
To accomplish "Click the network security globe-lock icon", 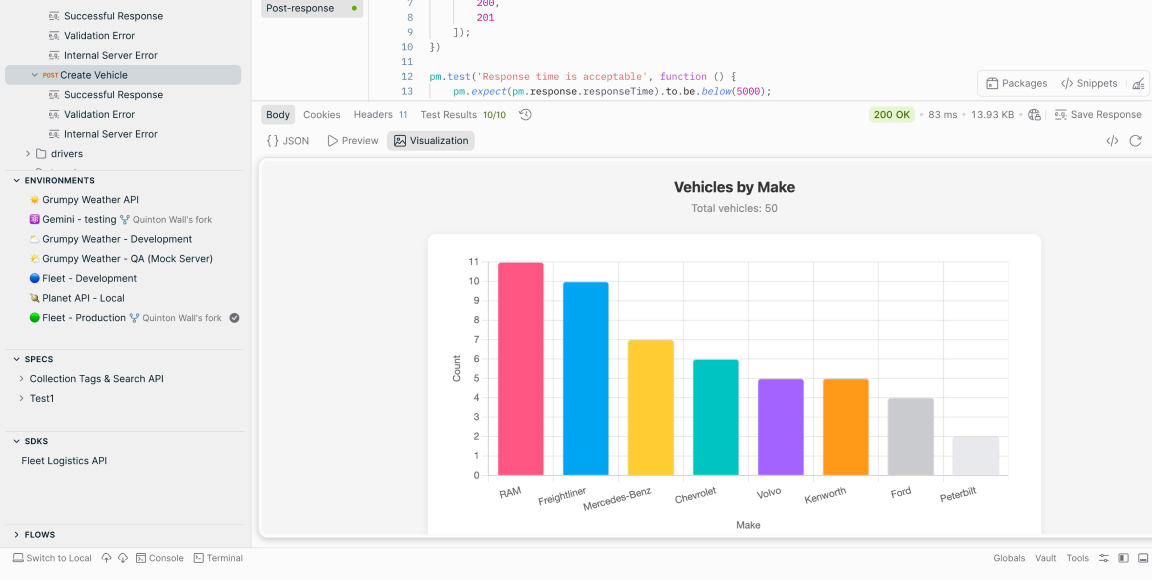I will click(1034, 115).
